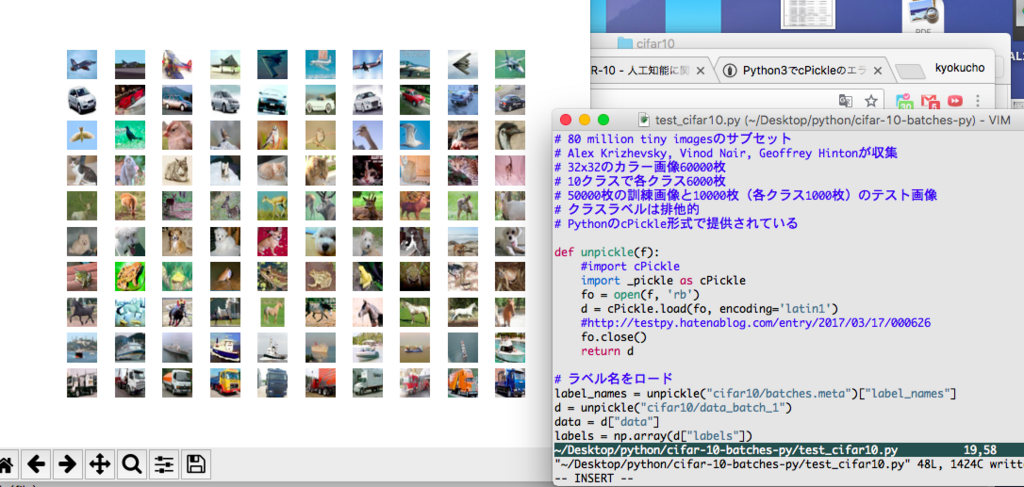Click the yellow bird flying in blue sky
This screenshot has width=1024, height=487.
[x=82, y=135]
